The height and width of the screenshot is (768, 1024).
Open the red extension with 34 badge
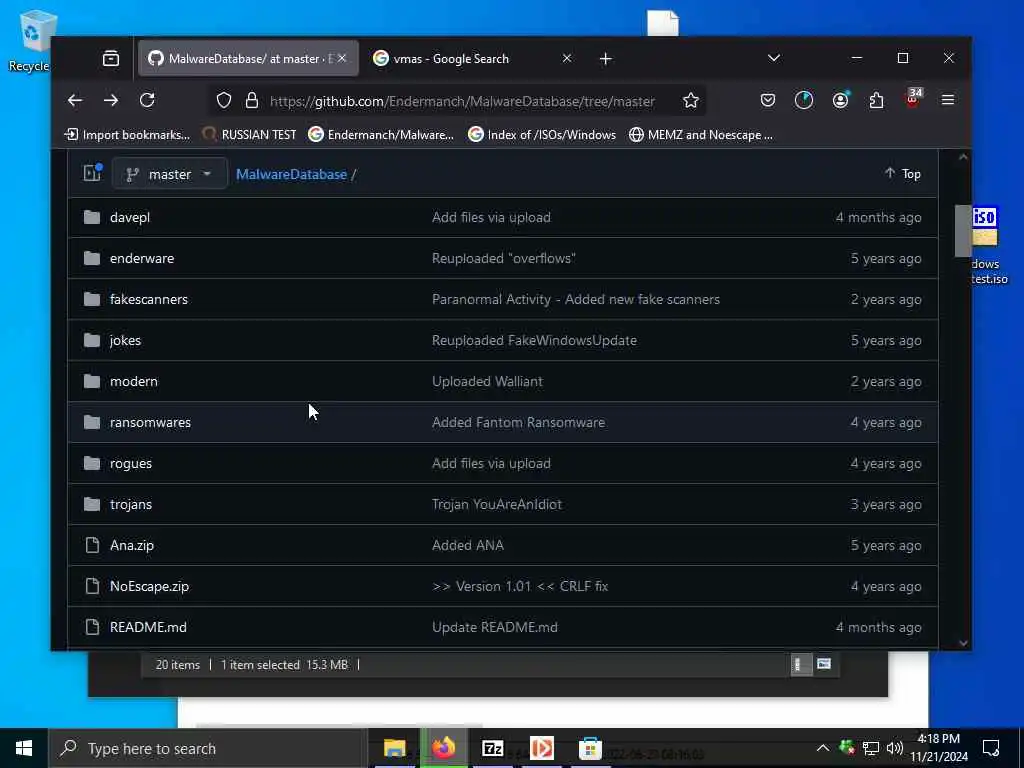(x=913, y=99)
